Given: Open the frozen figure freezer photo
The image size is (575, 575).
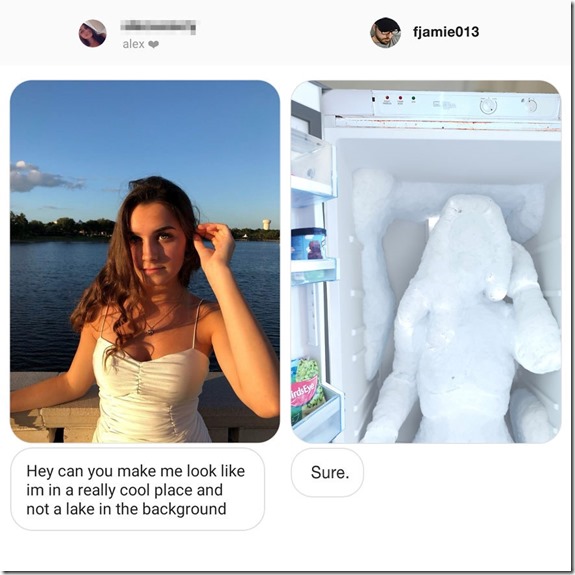Looking at the screenshot, I should (x=426, y=261).
